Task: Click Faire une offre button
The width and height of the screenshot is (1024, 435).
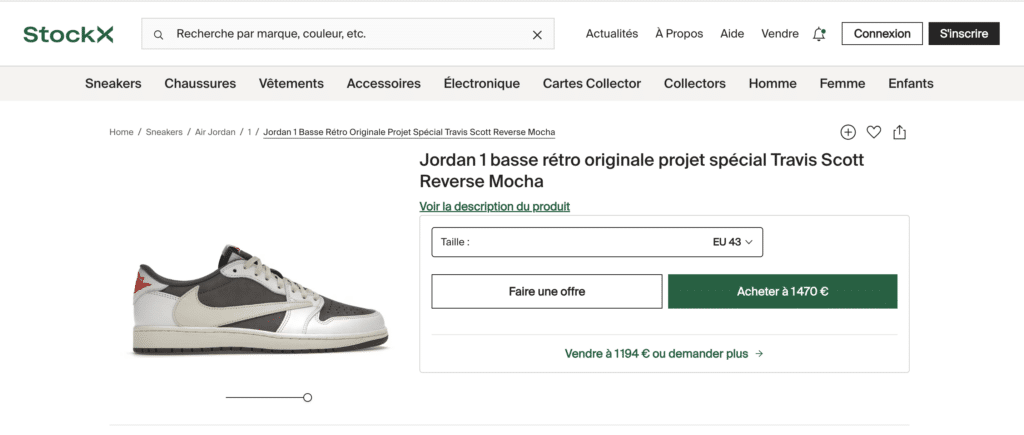Action: pyautogui.click(x=547, y=291)
